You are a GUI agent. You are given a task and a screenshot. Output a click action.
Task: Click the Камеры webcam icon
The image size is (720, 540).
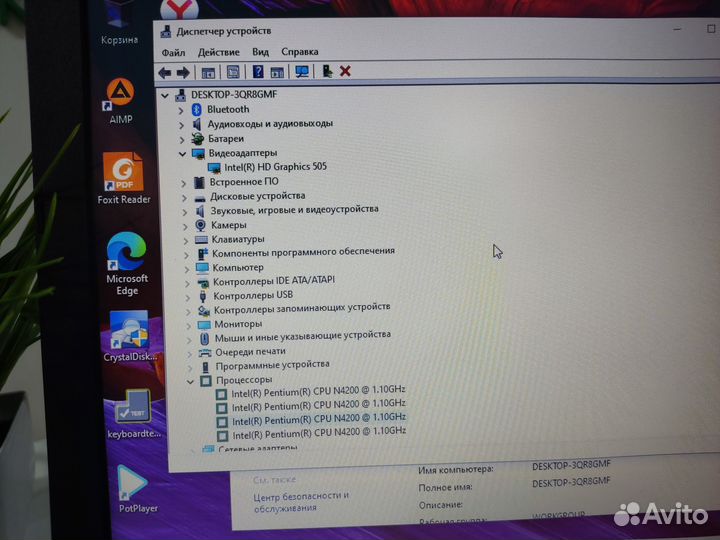(200, 225)
